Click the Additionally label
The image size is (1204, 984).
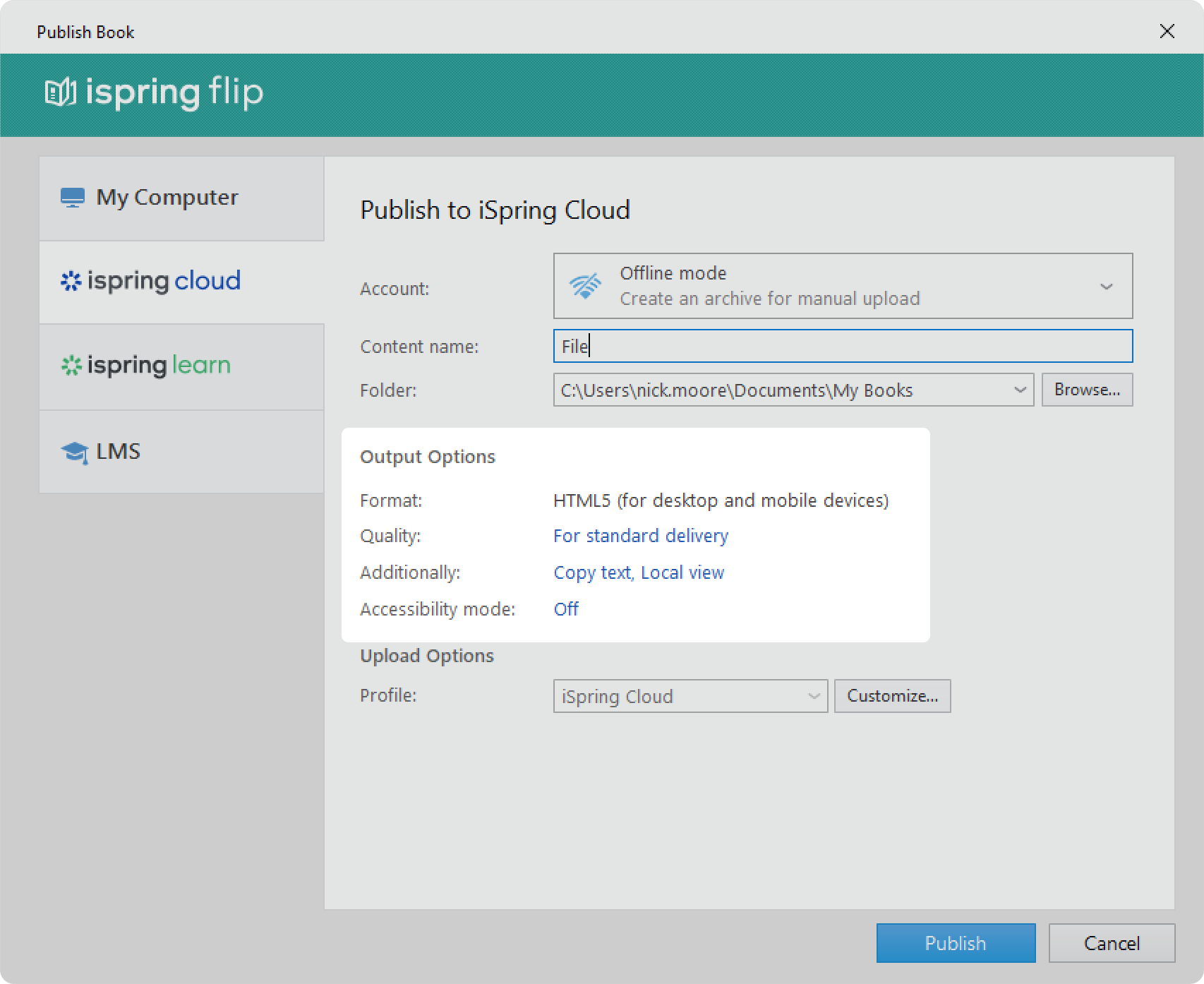[x=410, y=572]
